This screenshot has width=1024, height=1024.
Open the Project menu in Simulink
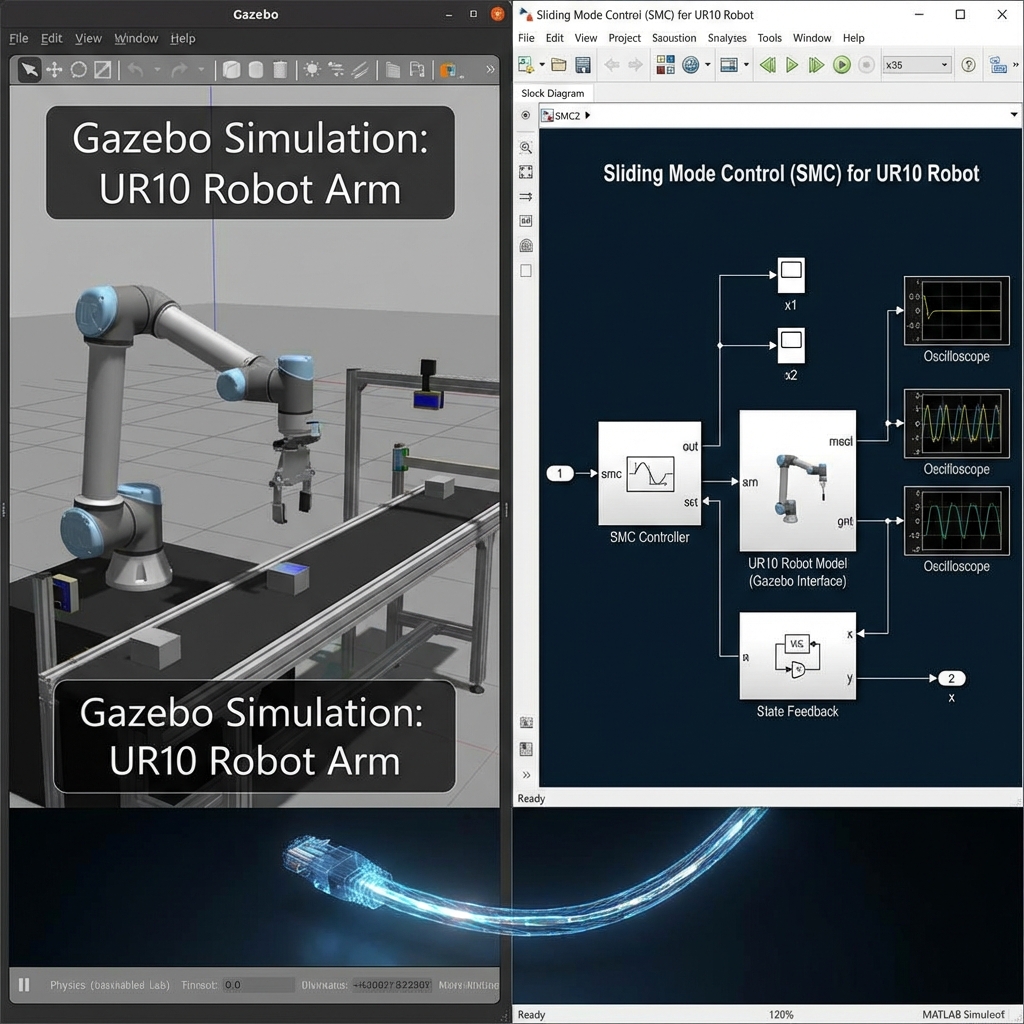[624, 38]
